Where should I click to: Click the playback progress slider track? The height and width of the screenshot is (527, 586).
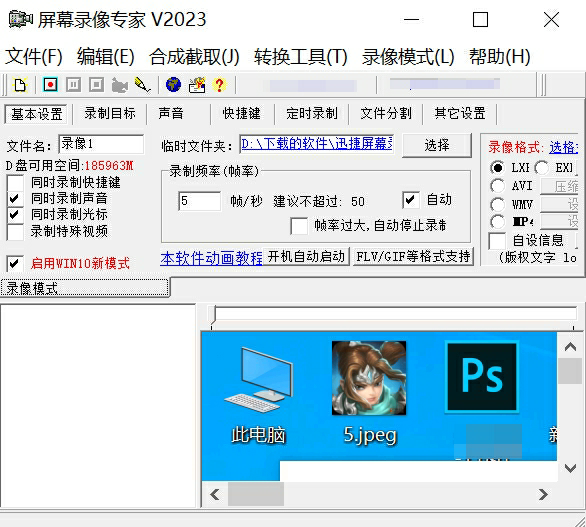pos(395,314)
